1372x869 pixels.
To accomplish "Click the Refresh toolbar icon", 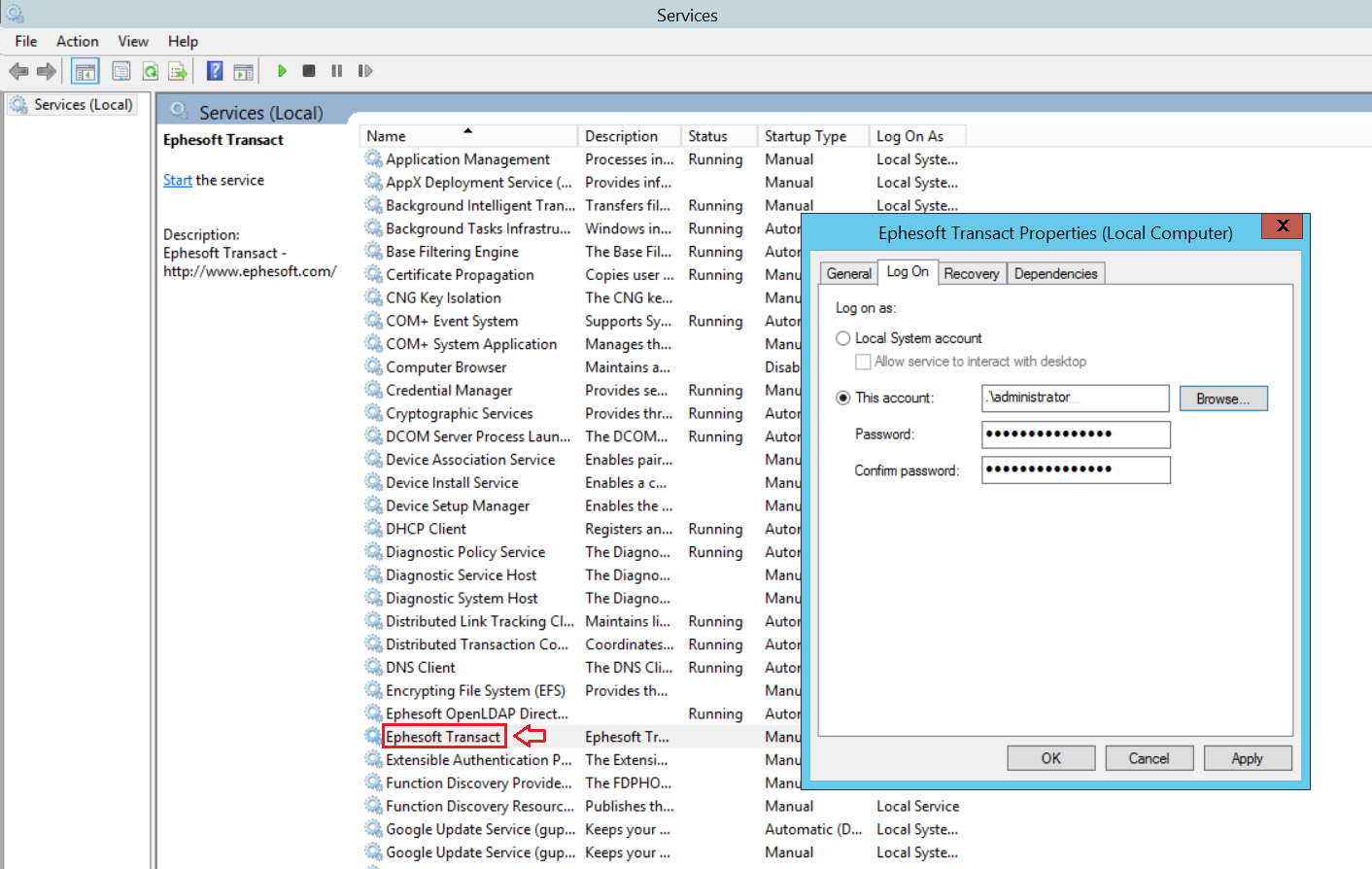I will [x=150, y=71].
